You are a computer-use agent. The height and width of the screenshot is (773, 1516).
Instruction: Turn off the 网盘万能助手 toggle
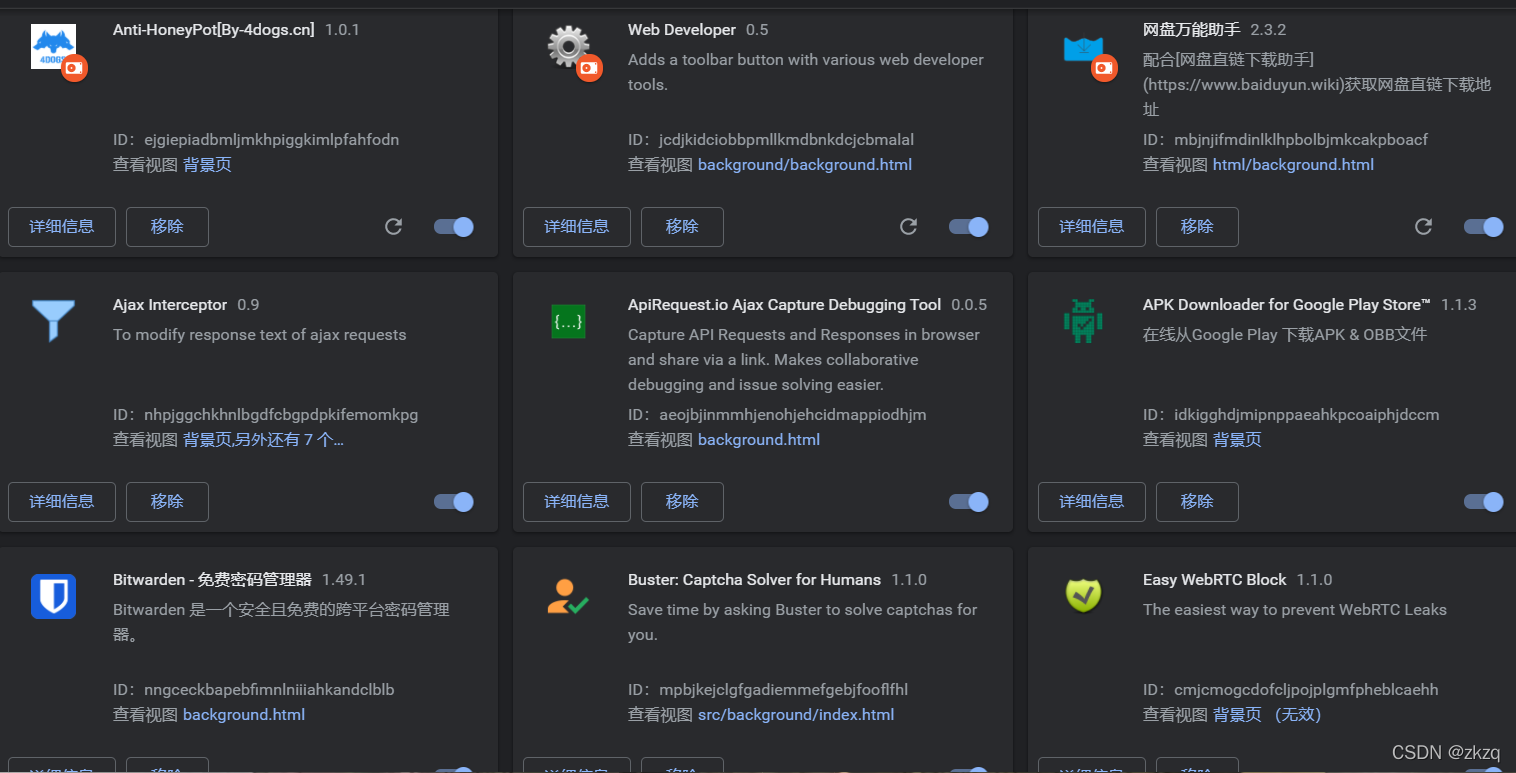tap(1484, 227)
